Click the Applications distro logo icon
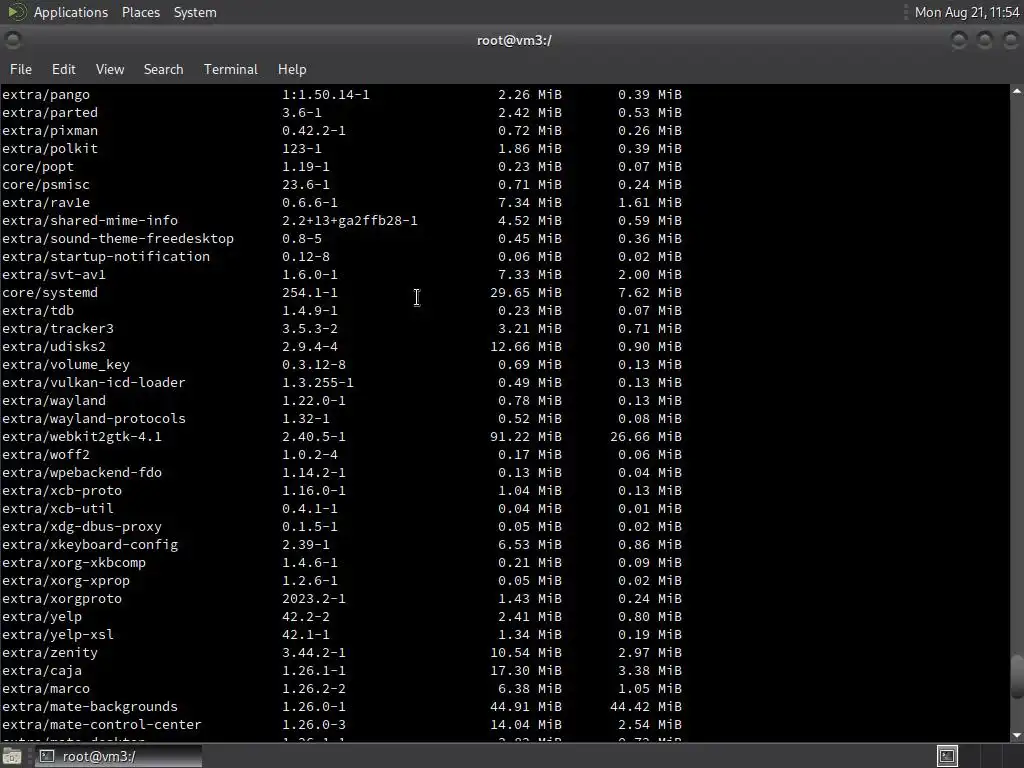1024x768 pixels. coord(17,12)
